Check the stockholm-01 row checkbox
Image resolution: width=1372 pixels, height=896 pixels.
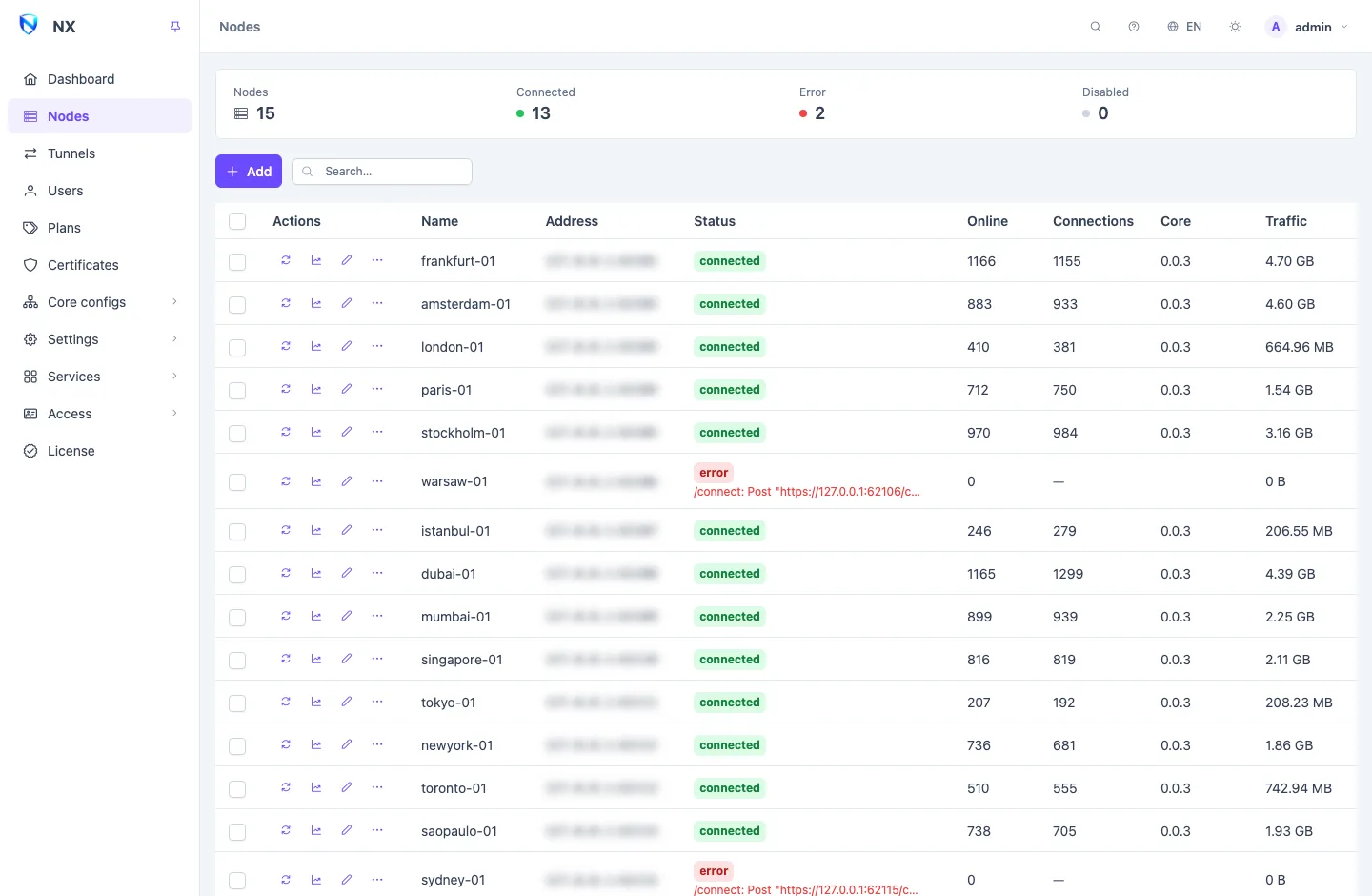[237, 434]
